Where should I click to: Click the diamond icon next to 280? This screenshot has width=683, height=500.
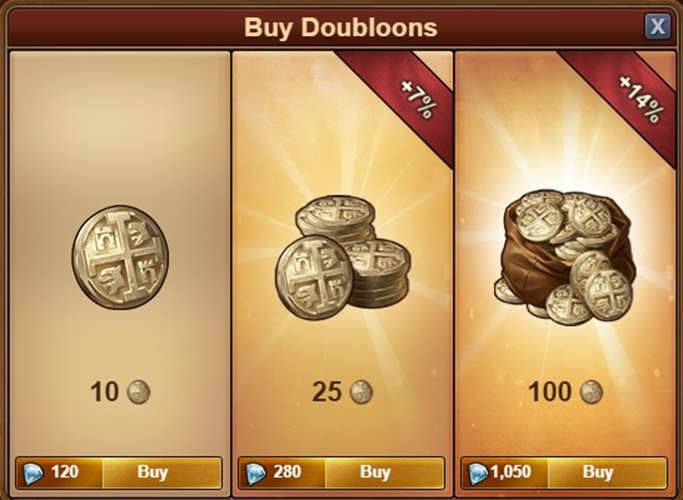[256, 473]
